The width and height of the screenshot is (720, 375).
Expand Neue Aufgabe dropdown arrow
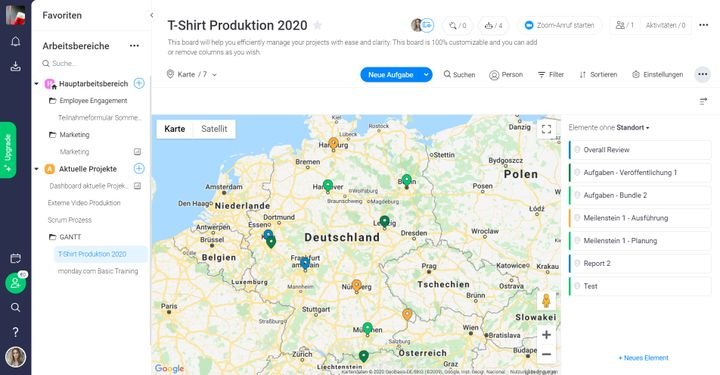[426, 75]
